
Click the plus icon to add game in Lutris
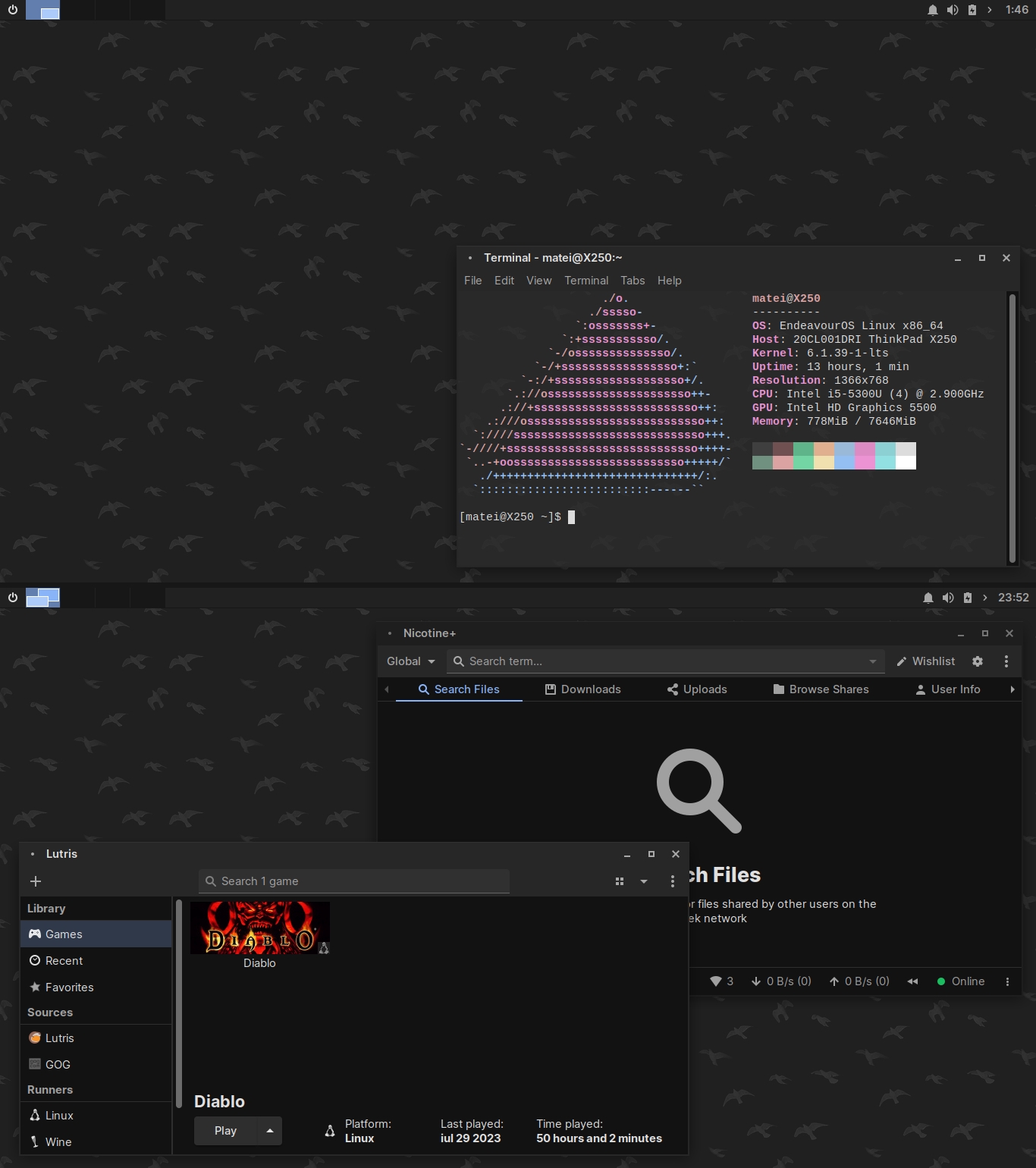tap(36, 881)
